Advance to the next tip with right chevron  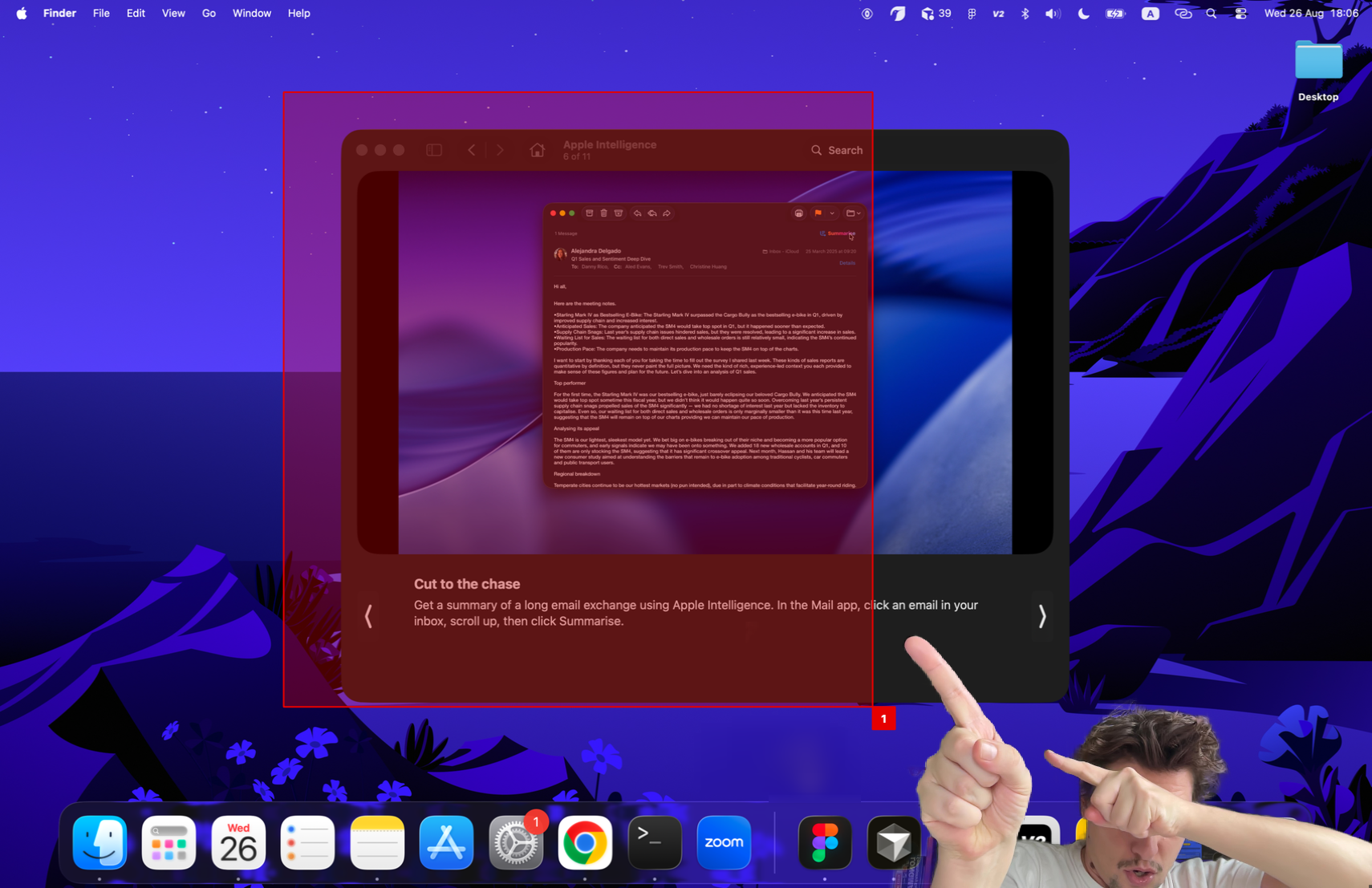(x=1041, y=616)
